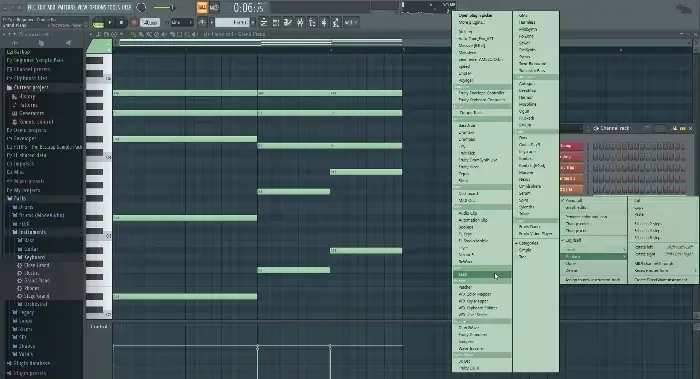700x379 pixels.
Task: Select FLEX in the plugin list
Action: pos(482,275)
